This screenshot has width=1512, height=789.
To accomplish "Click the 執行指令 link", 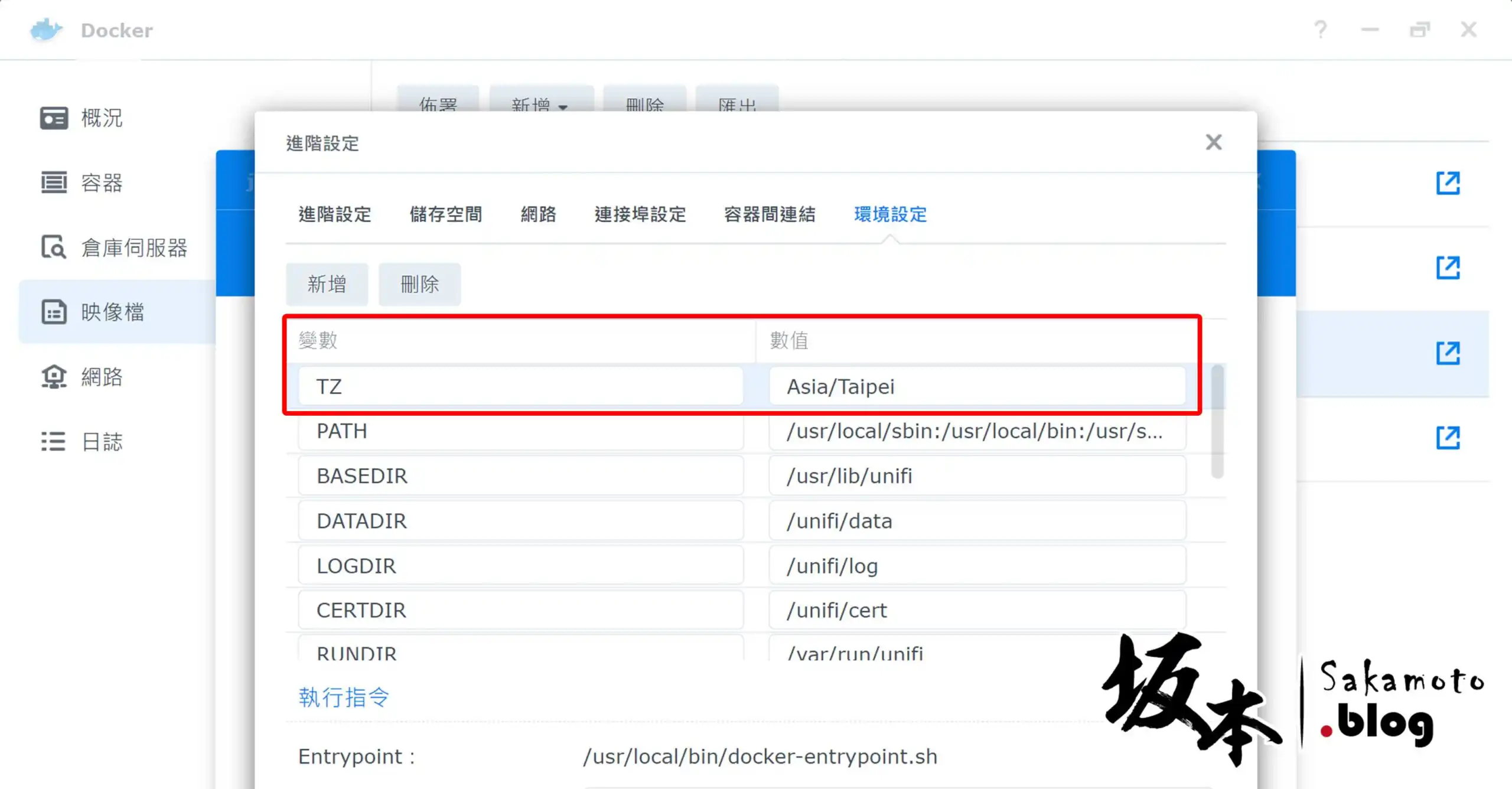I will point(344,697).
